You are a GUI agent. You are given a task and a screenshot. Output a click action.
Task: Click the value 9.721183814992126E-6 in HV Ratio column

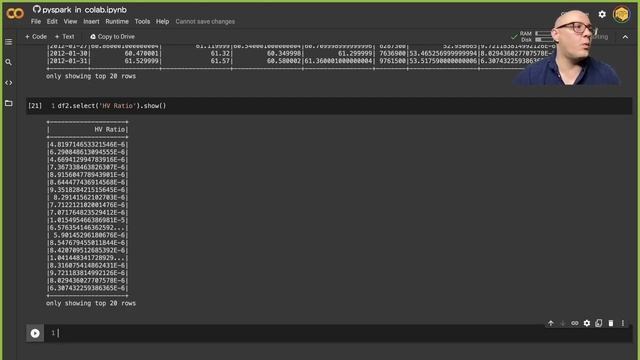click(87, 273)
